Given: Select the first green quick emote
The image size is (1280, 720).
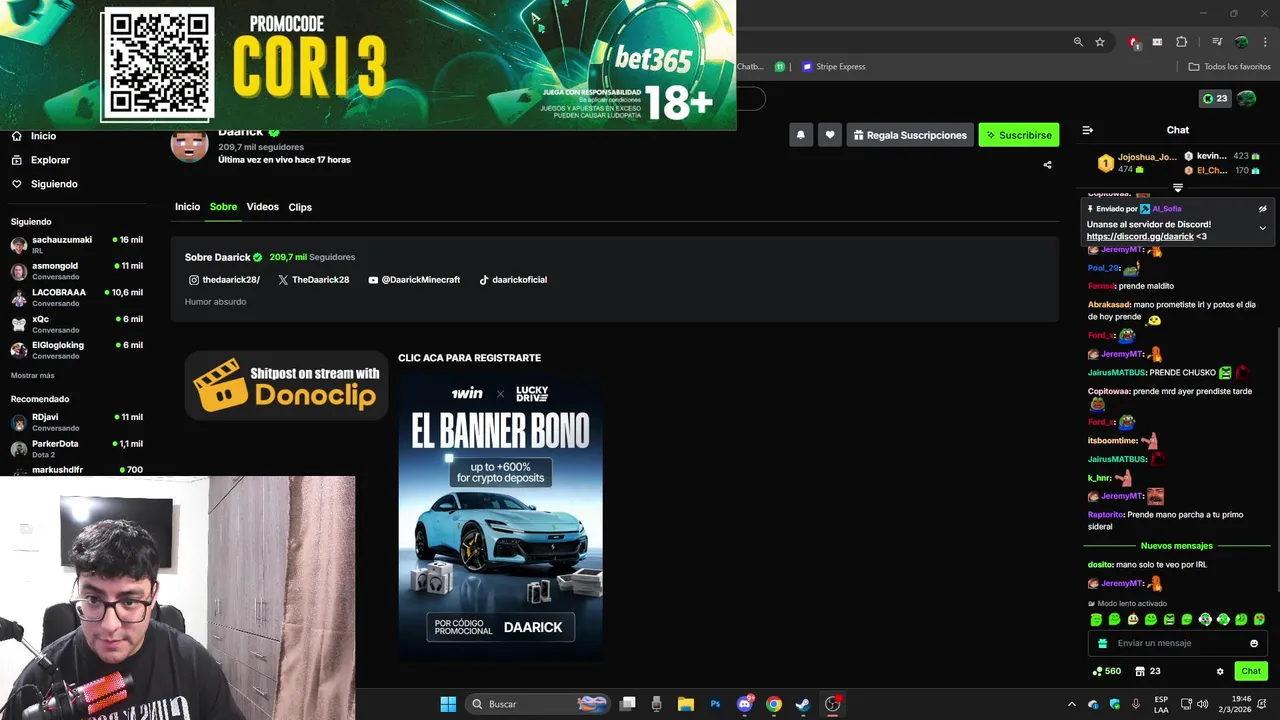Looking at the screenshot, I should point(1096,620).
